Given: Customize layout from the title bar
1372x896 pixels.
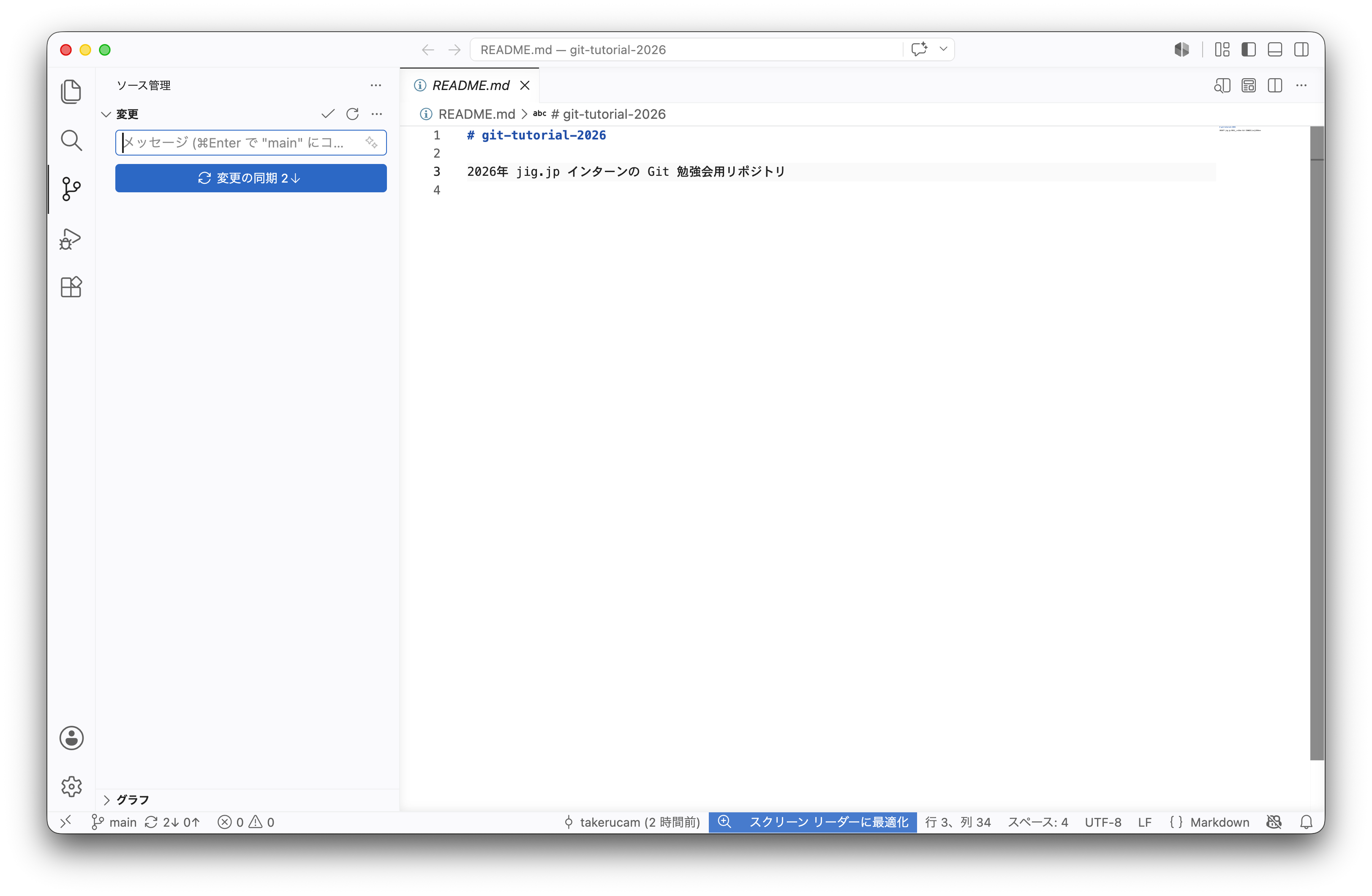Looking at the screenshot, I should [1222, 49].
